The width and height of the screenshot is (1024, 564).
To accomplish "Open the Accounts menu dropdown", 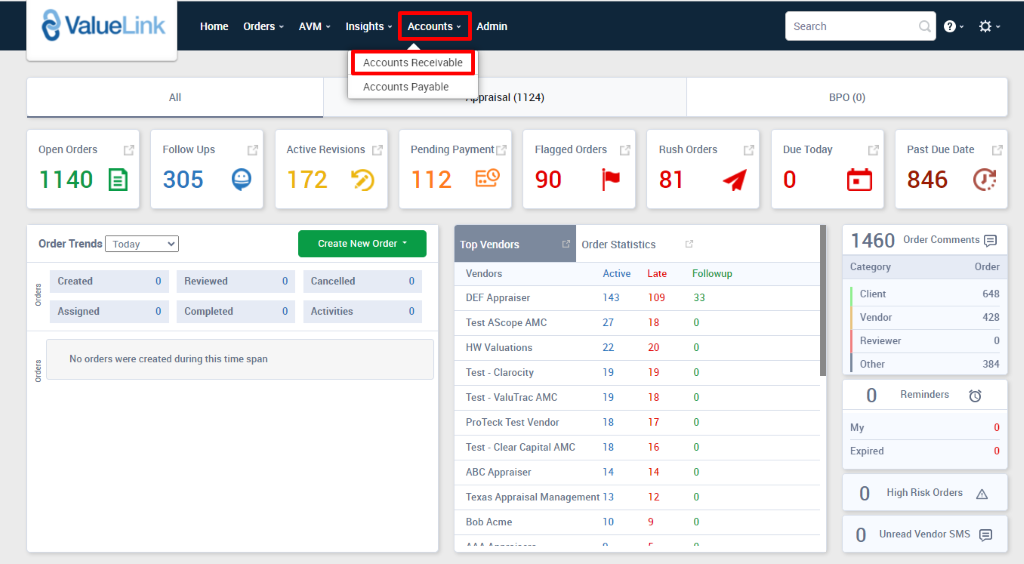I will [434, 26].
